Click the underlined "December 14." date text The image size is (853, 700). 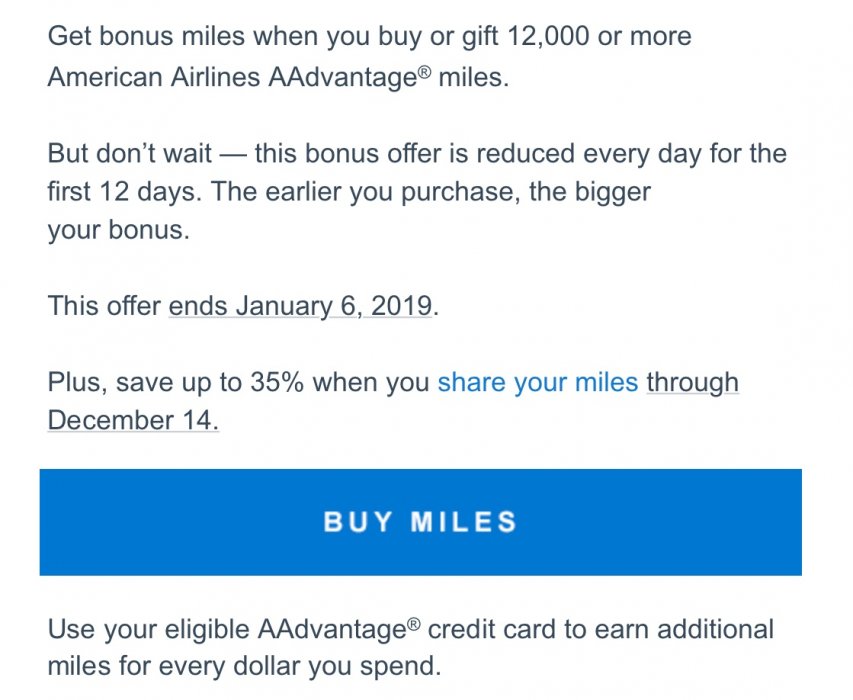(133, 420)
